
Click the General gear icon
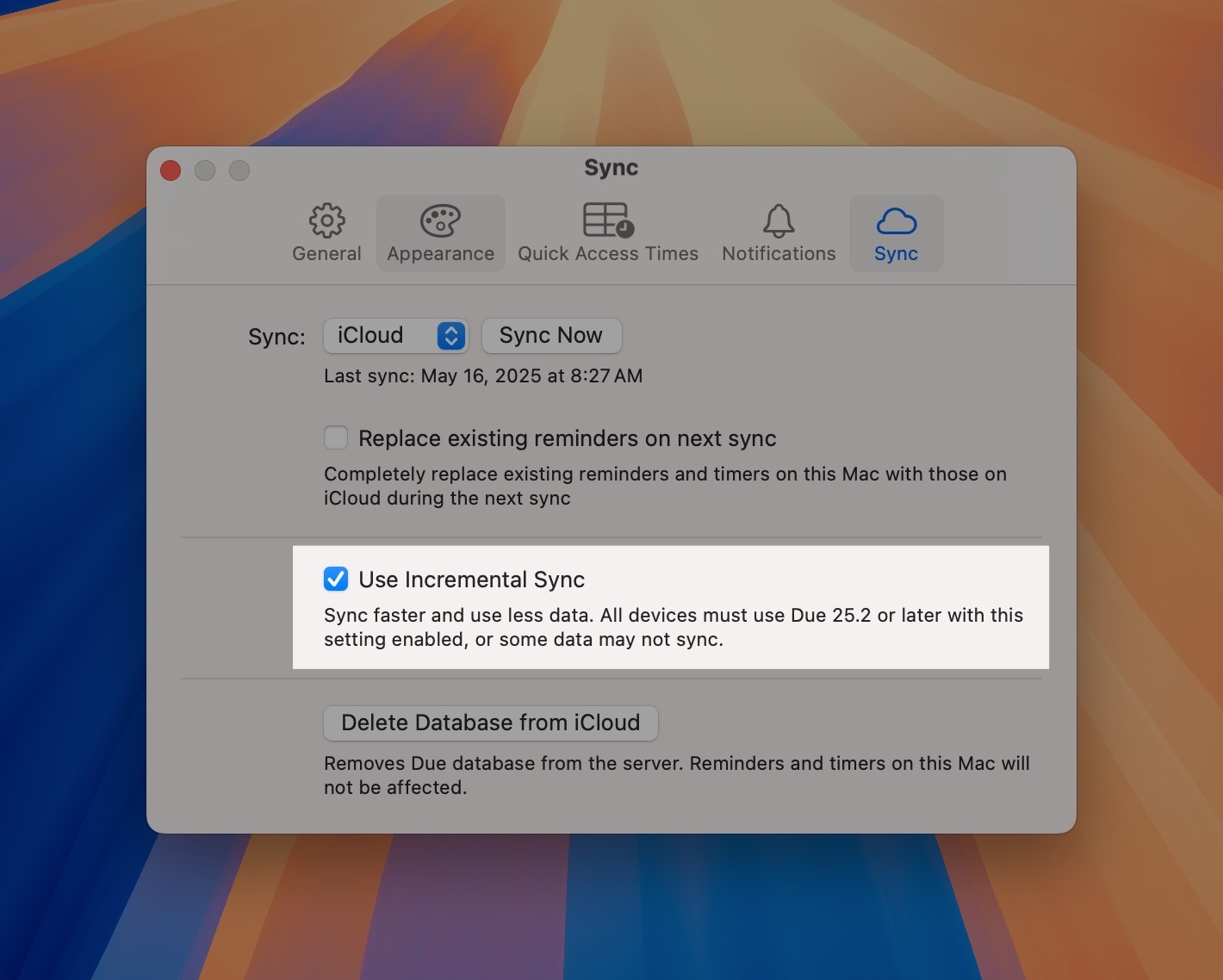pos(326,220)
